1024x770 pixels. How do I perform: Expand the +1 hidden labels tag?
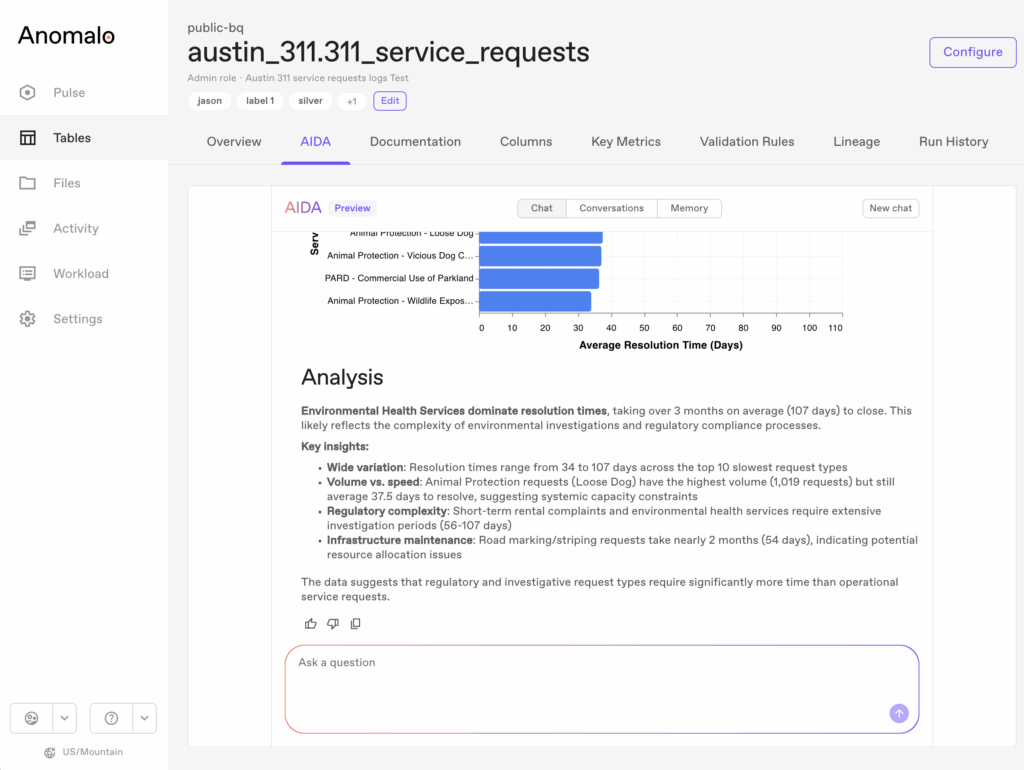pos(351,101)
